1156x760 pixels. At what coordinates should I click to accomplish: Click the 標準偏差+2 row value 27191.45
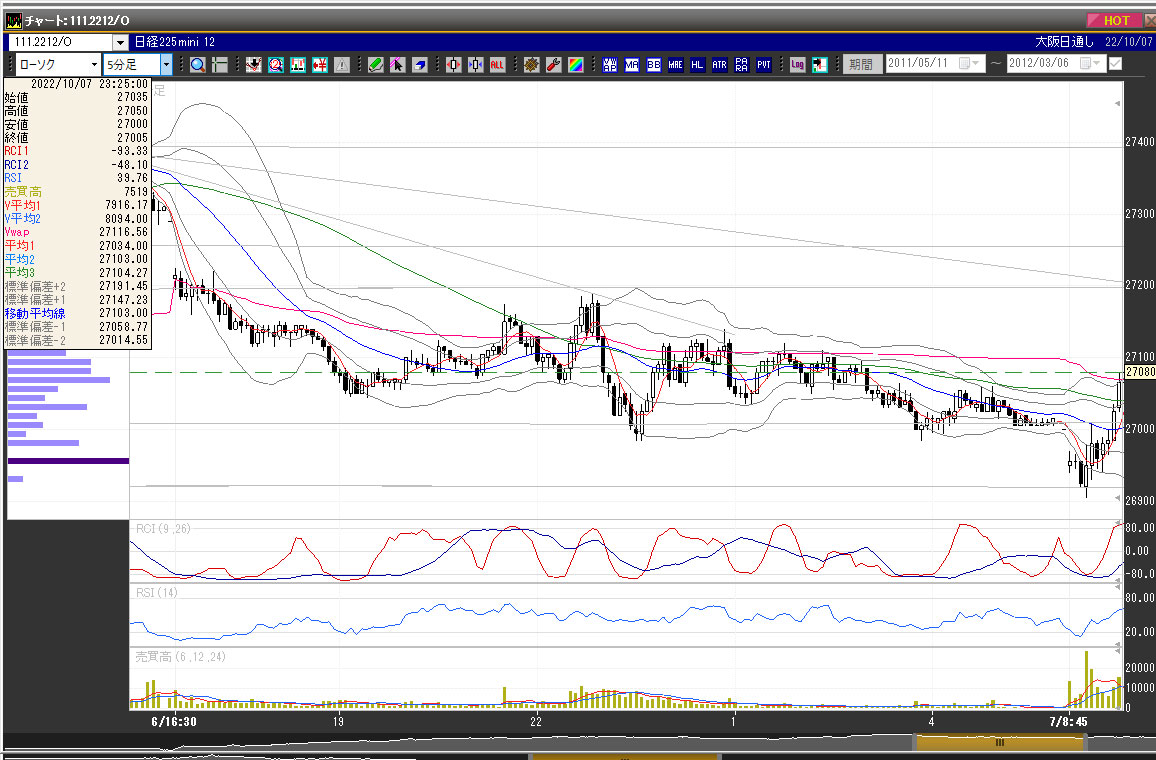click(x=124, y=286)
